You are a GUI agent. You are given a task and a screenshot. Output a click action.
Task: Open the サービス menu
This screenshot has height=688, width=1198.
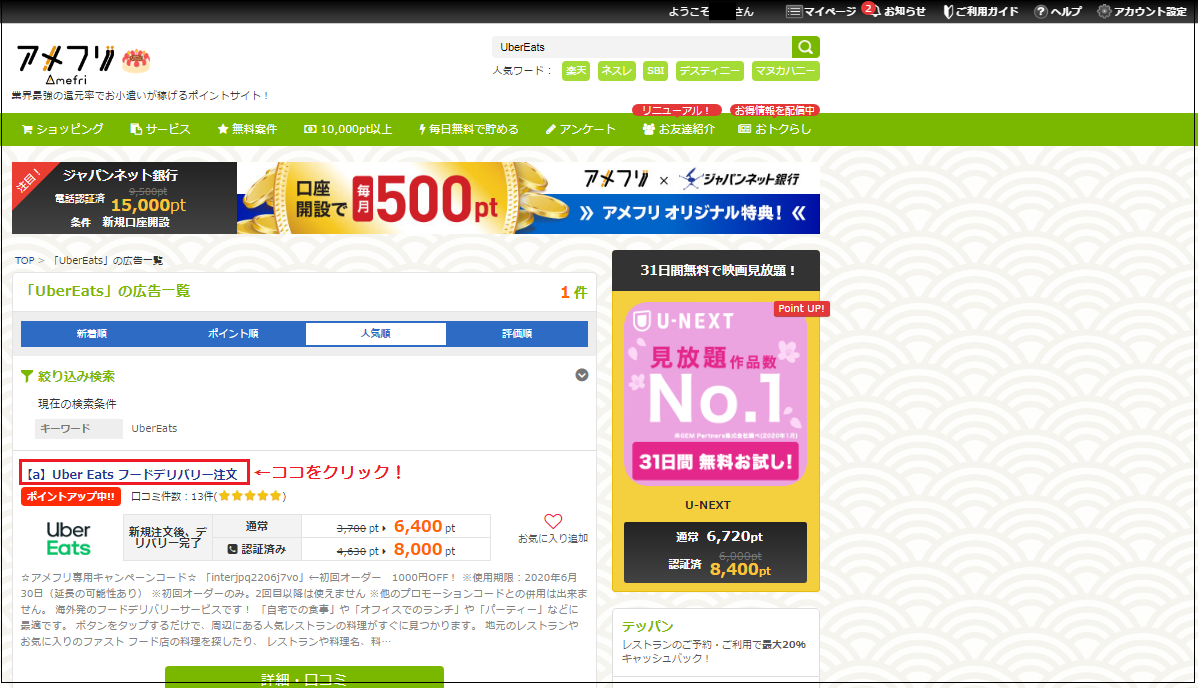(160, 129)
